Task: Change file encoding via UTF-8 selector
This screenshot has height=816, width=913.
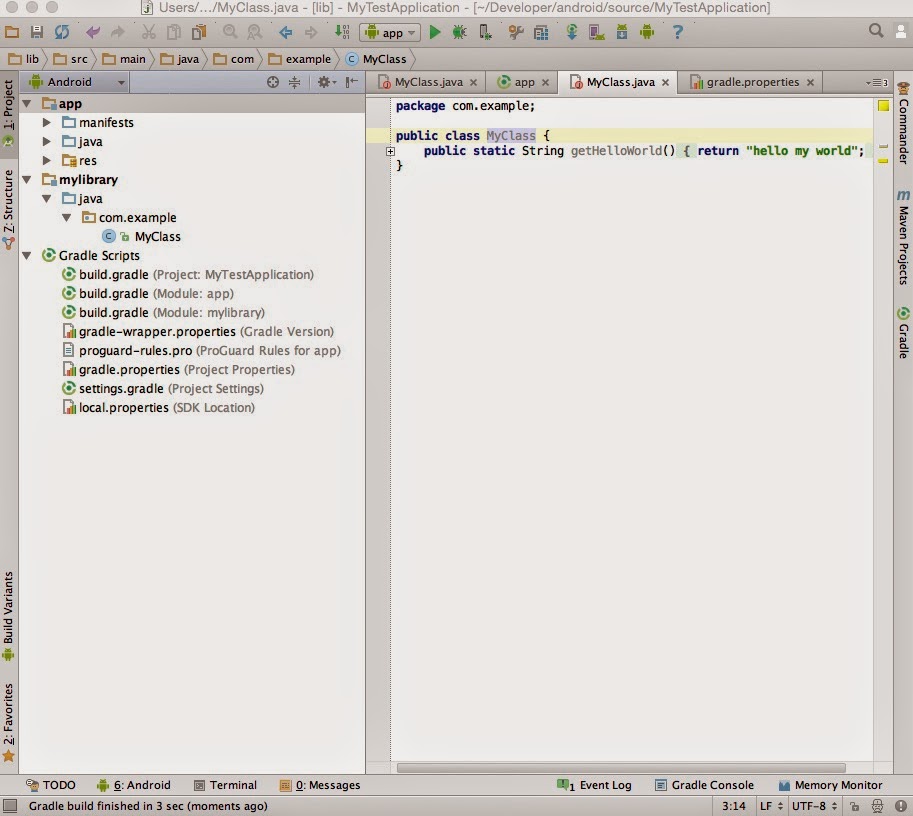Action: tap(814, 806)
